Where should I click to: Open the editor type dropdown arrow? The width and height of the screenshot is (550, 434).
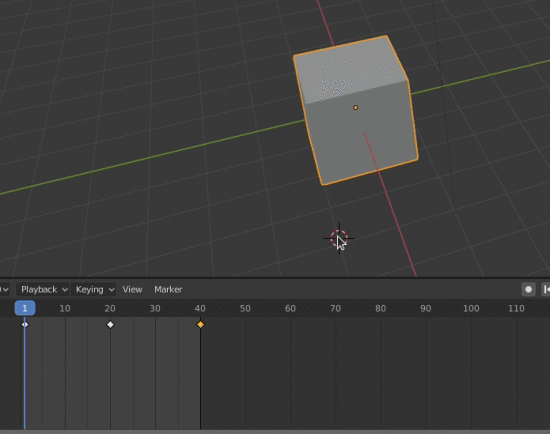coord(5,289)
